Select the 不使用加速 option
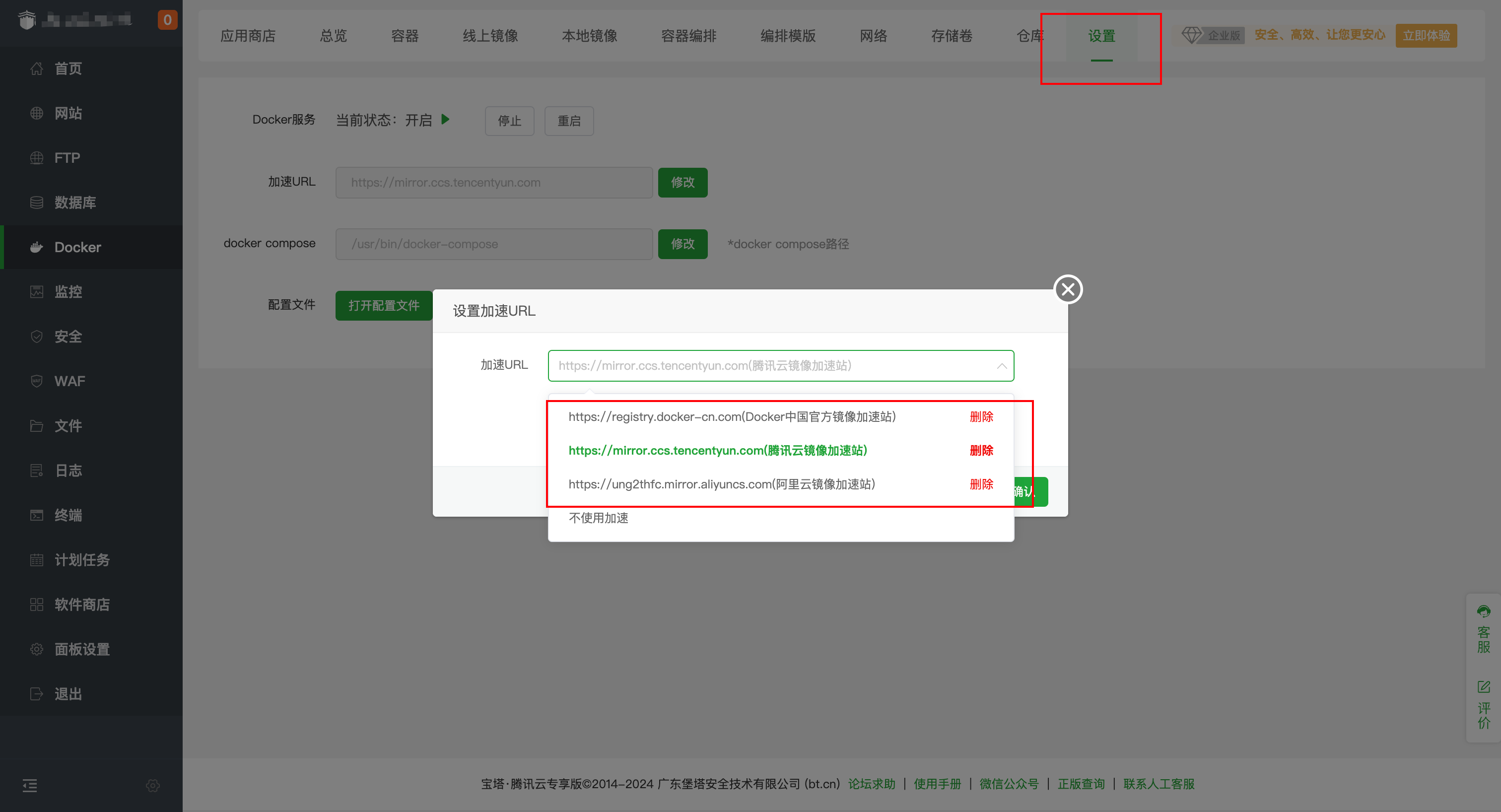Viewport: 1501px width, 812px height. 598,518
